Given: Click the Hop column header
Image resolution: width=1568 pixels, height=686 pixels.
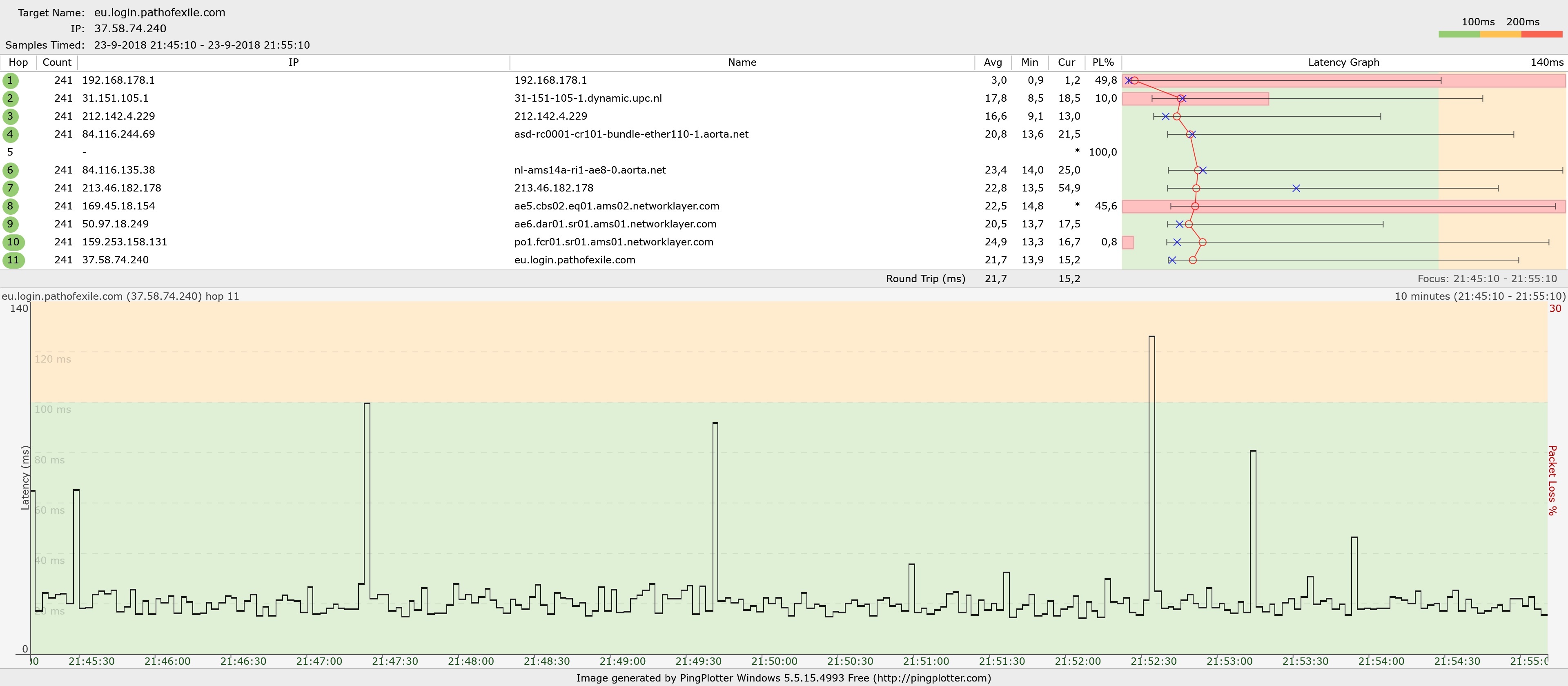Looking at the screenshot, I should pos(18,62).
